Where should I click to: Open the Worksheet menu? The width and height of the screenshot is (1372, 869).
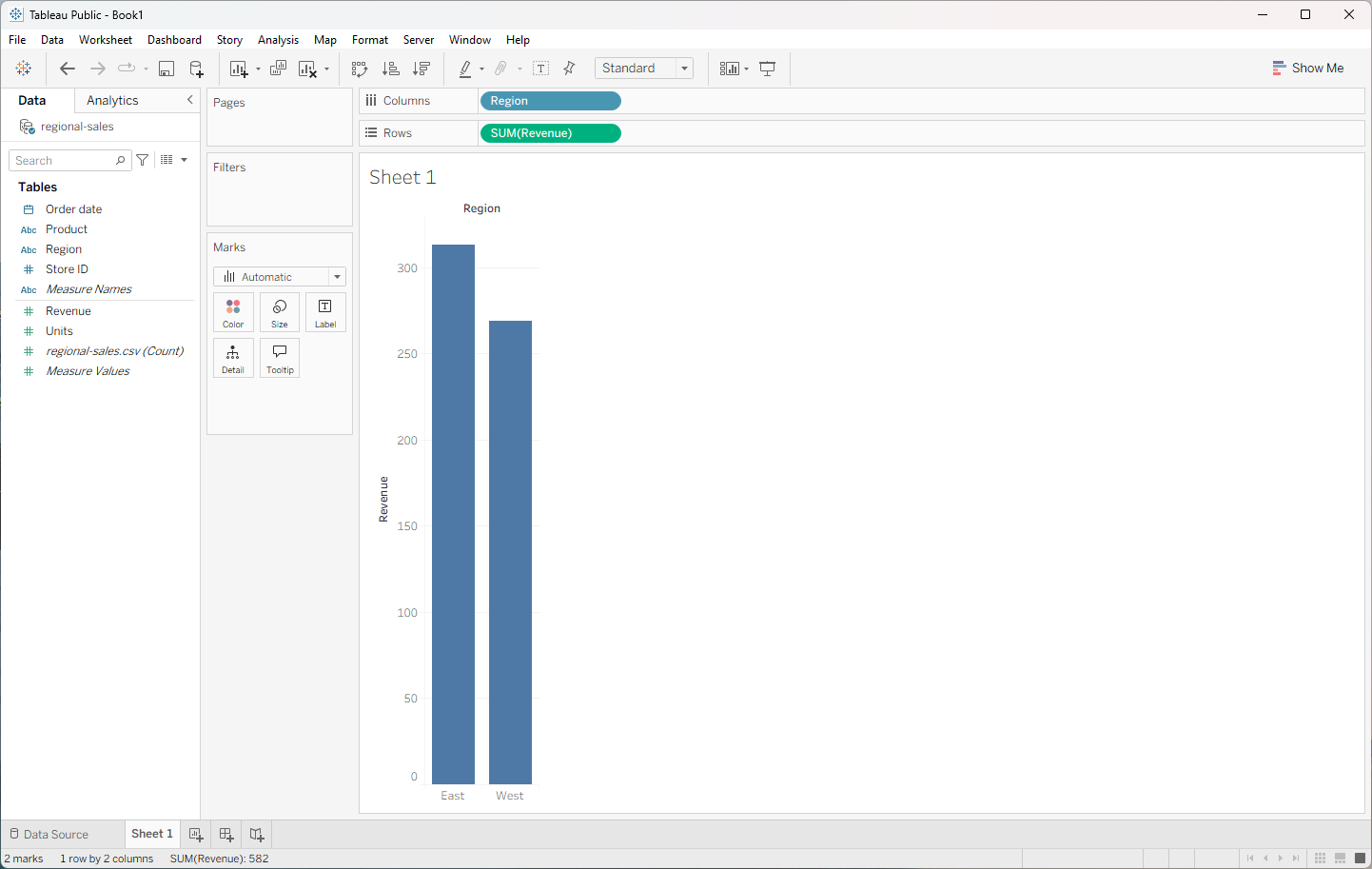tap(106, 40)
